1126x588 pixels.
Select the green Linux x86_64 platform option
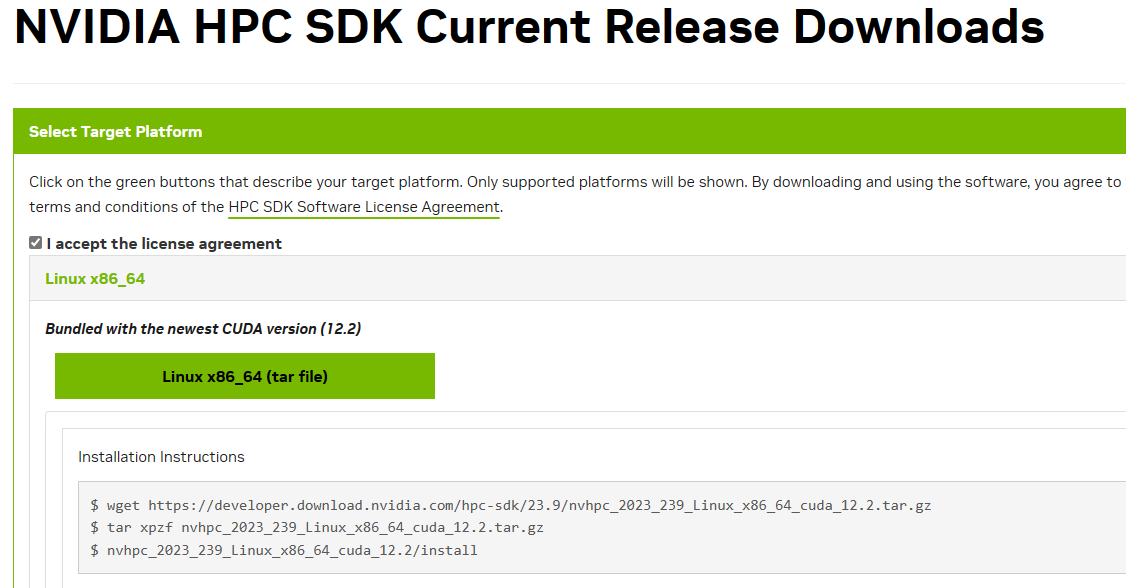pyautogui.click(x=95, y=279)
